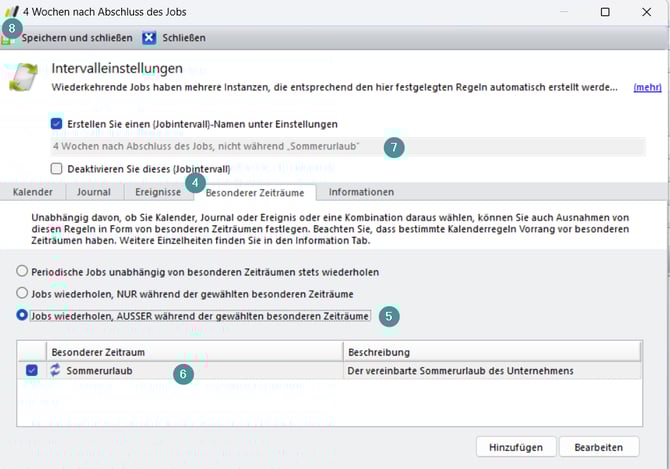Click the blue X Schließen icon
The width and height of the screenshot is (670, 469).
[149, 38]
